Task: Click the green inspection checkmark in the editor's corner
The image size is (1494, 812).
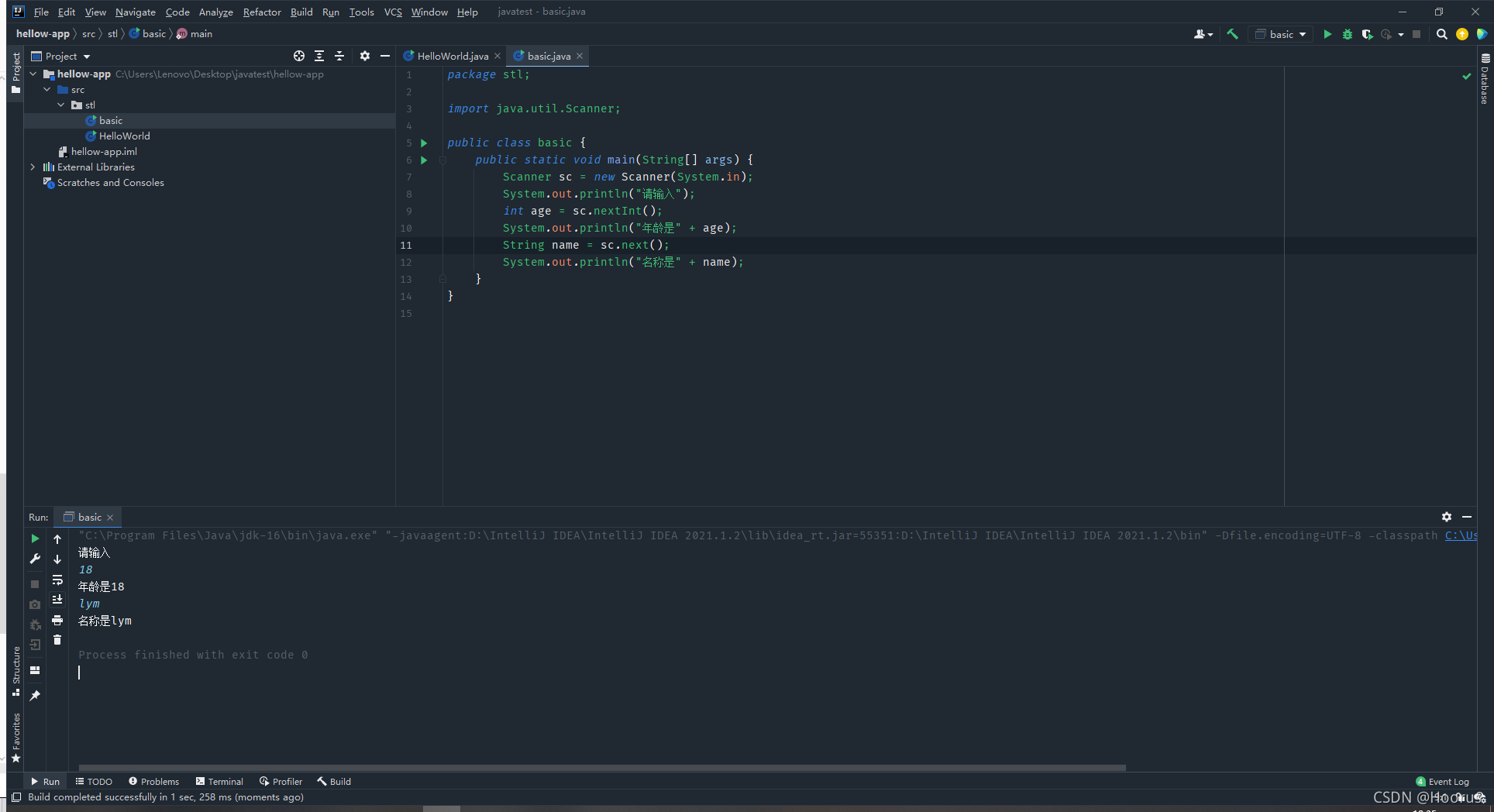Action: 1466,76
